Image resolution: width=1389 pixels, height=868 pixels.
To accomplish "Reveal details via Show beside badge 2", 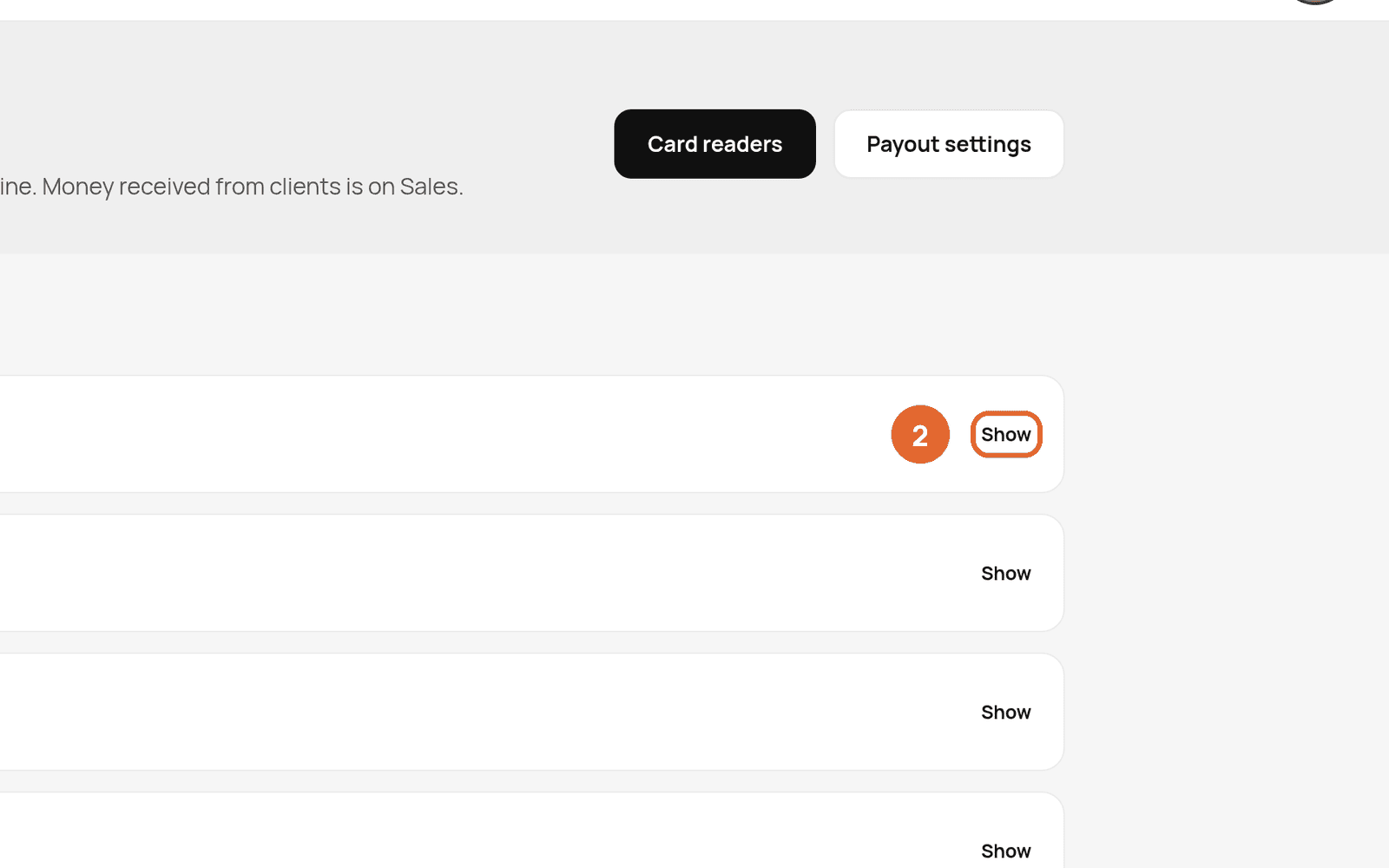I will pos(1006,434).
